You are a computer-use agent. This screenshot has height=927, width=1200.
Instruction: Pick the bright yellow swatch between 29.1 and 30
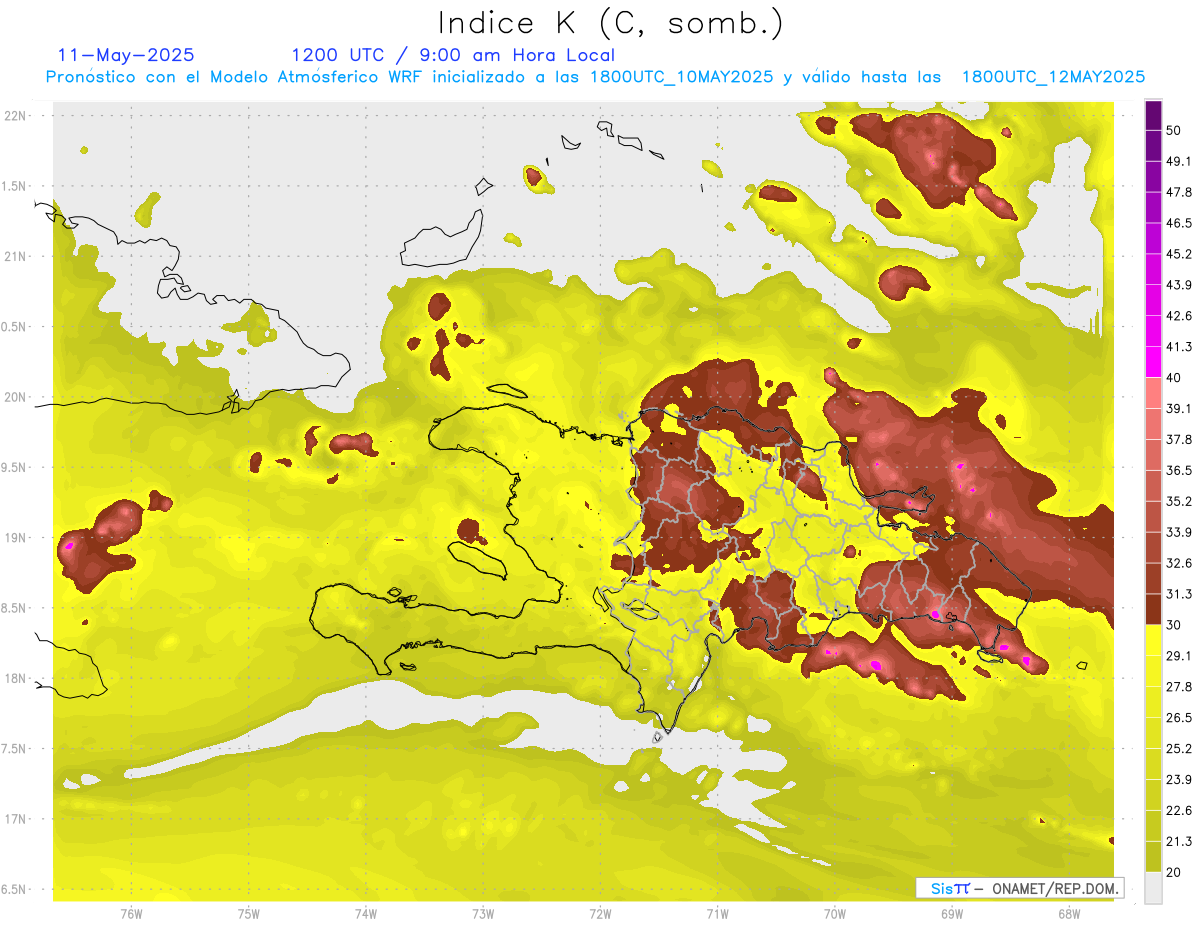1153,641
